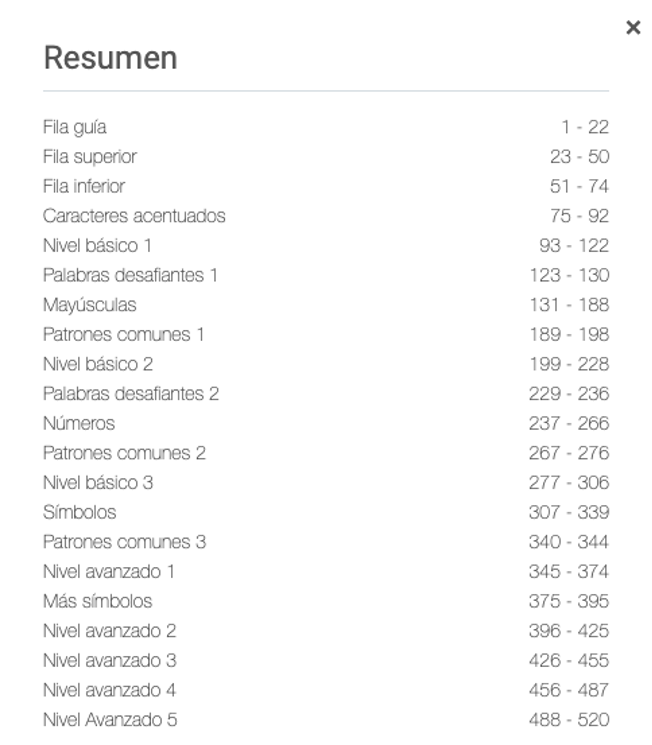Close the Resumen dialog

tap(632, 28)
